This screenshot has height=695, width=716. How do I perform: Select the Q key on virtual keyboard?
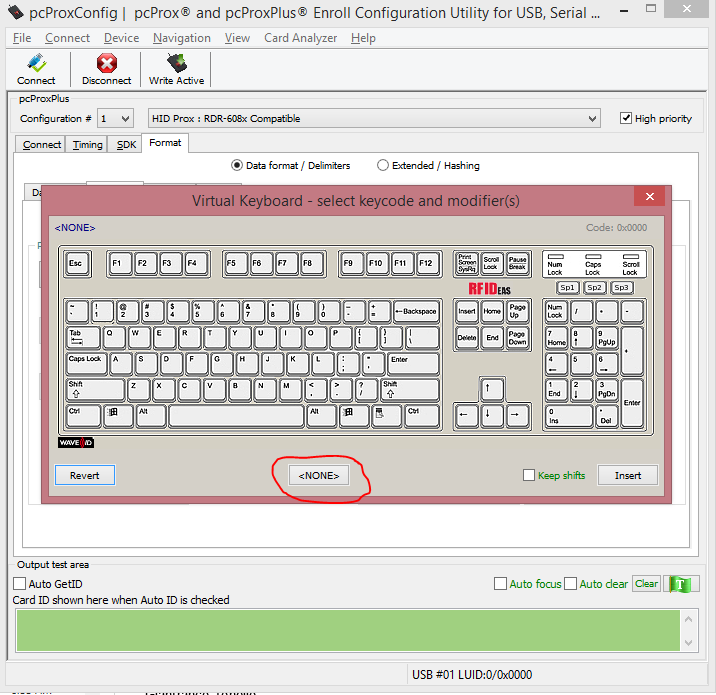114,338
